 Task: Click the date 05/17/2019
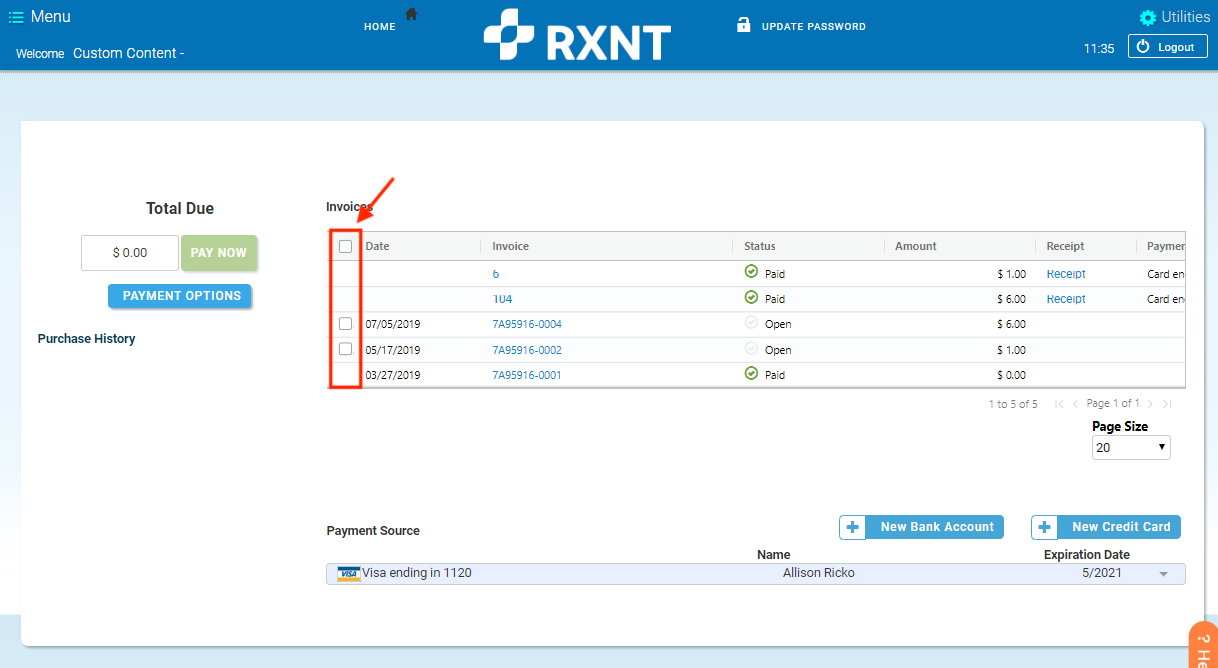[x=393, y=350]
